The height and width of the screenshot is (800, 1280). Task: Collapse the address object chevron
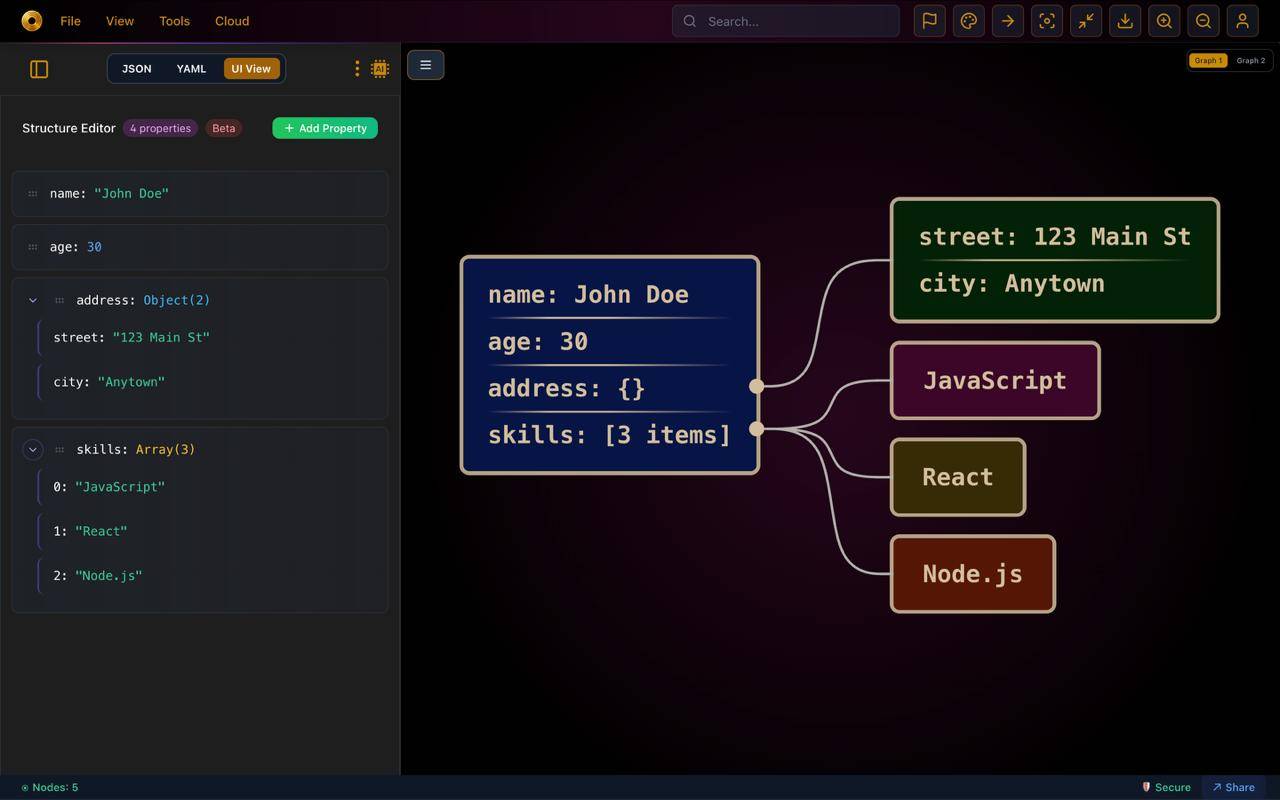[33, 300]
